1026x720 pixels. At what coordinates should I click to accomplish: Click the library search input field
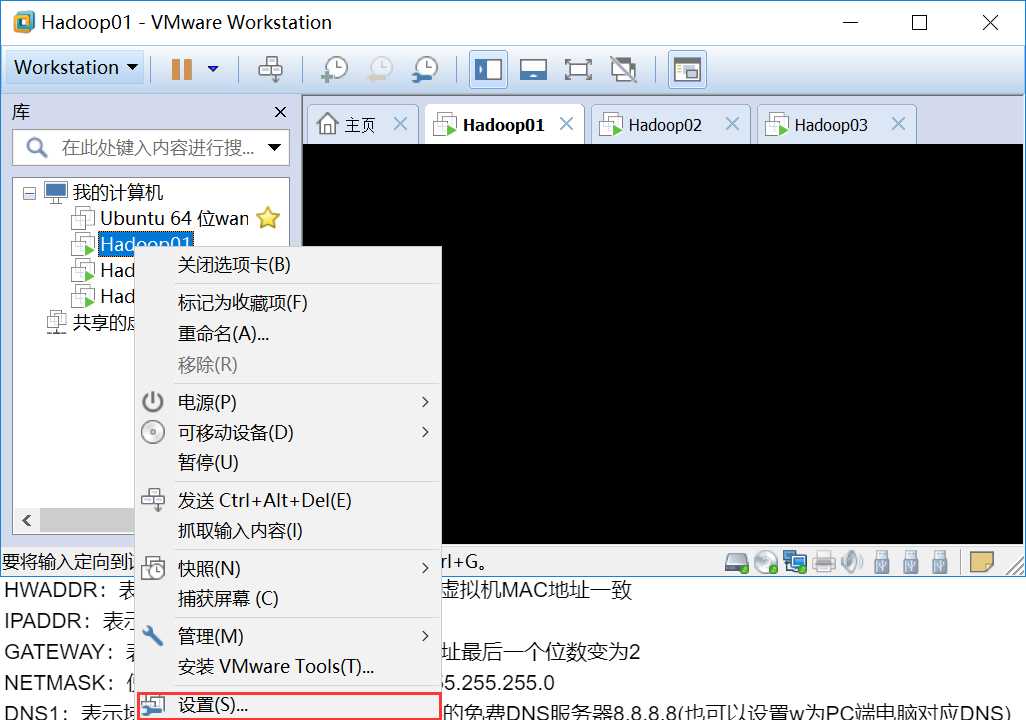[x=150, y=147]
